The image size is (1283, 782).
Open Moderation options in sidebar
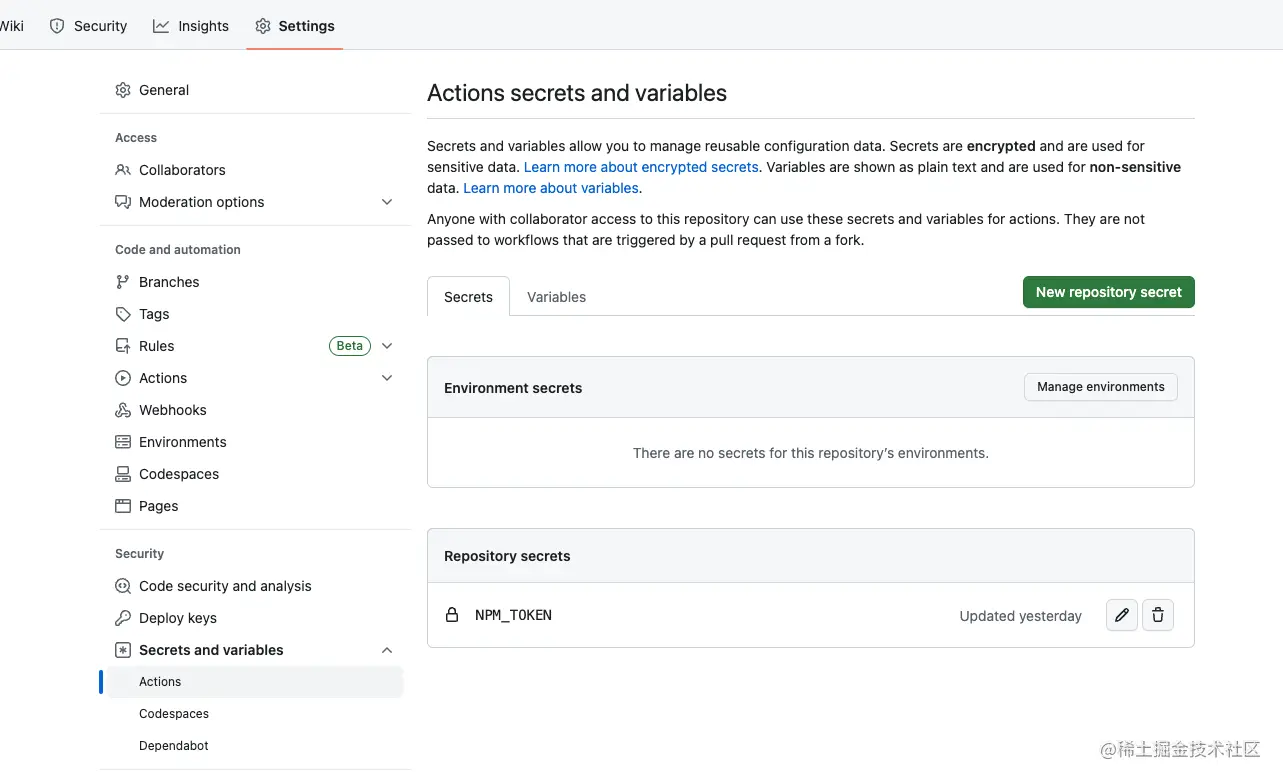click(x=202, y=202)
